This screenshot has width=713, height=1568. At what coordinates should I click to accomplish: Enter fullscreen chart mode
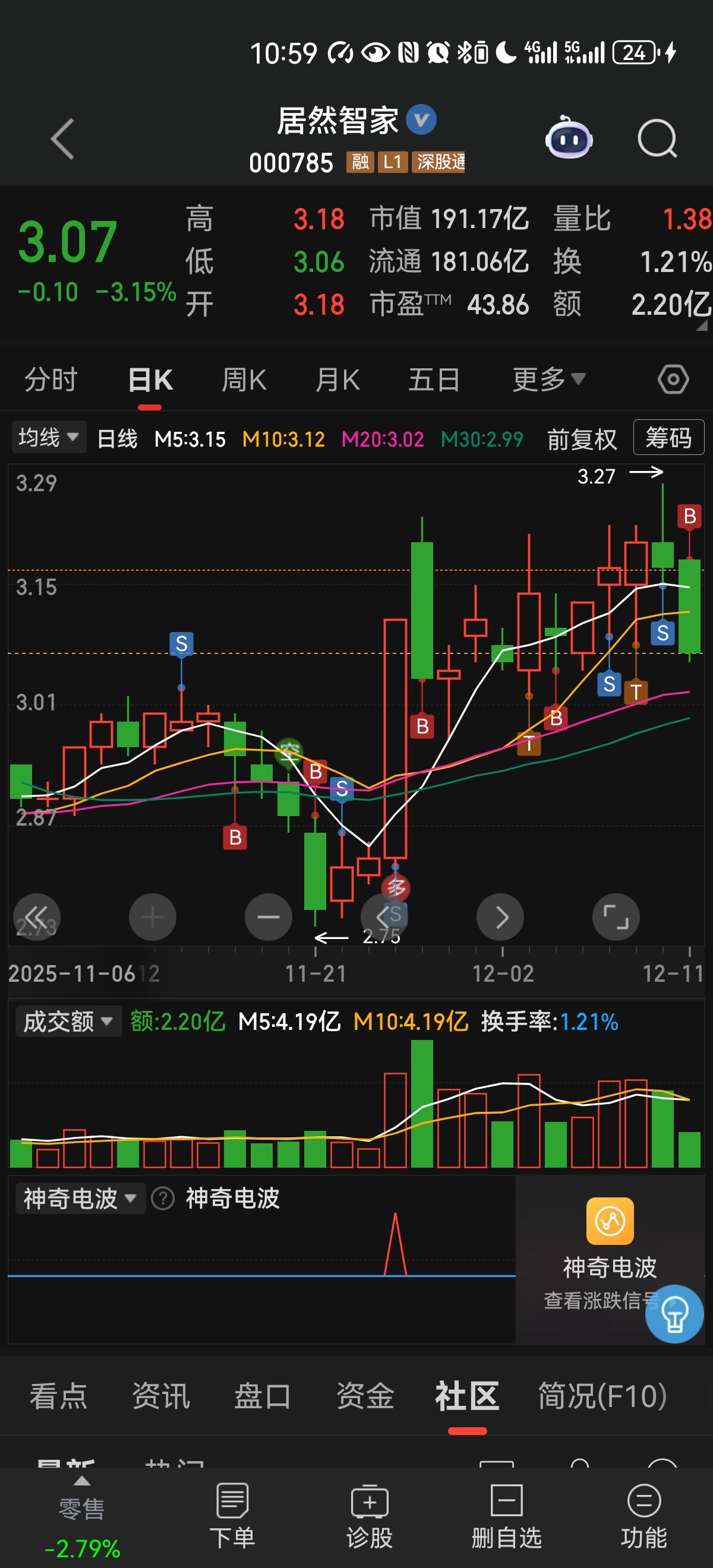[616, 916]
